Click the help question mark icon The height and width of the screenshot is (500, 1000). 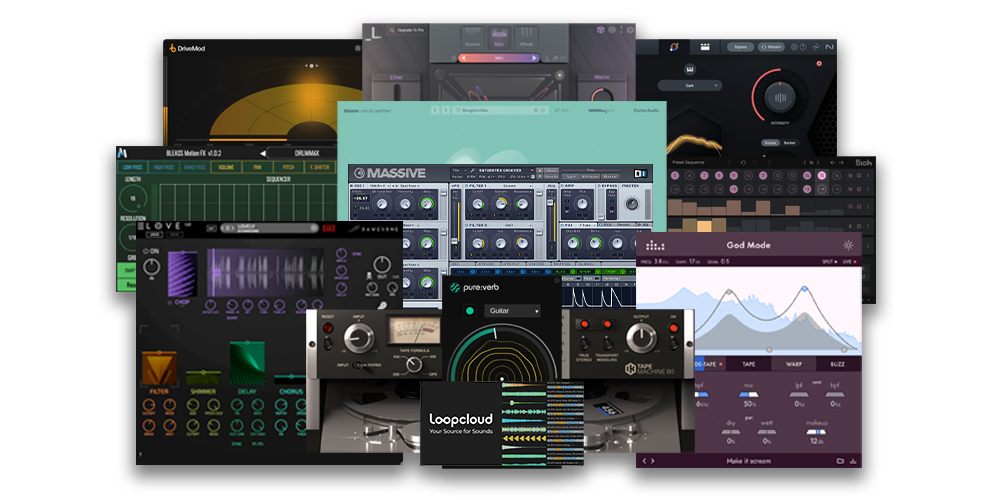pyautogui.click(x=803, y=47)
